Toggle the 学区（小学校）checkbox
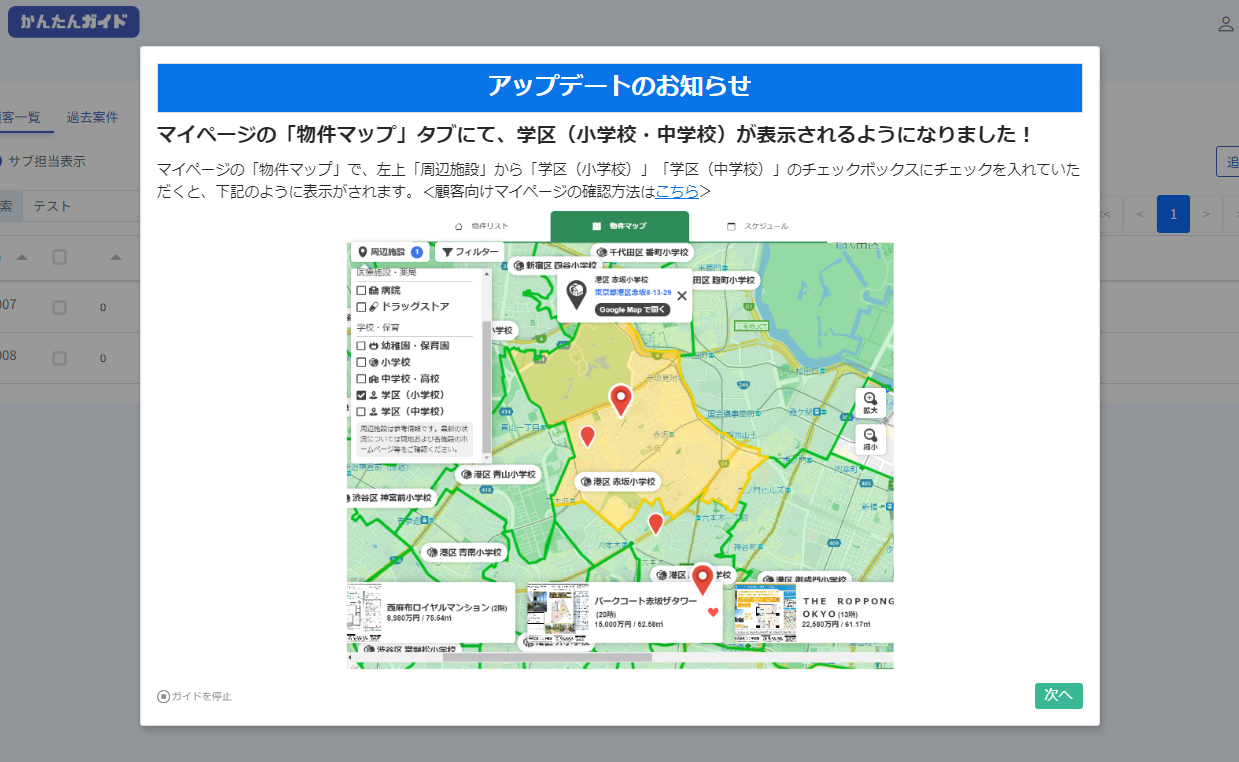Image resolution: width=1239 pixels, height=762 pixels. point(361,395)
